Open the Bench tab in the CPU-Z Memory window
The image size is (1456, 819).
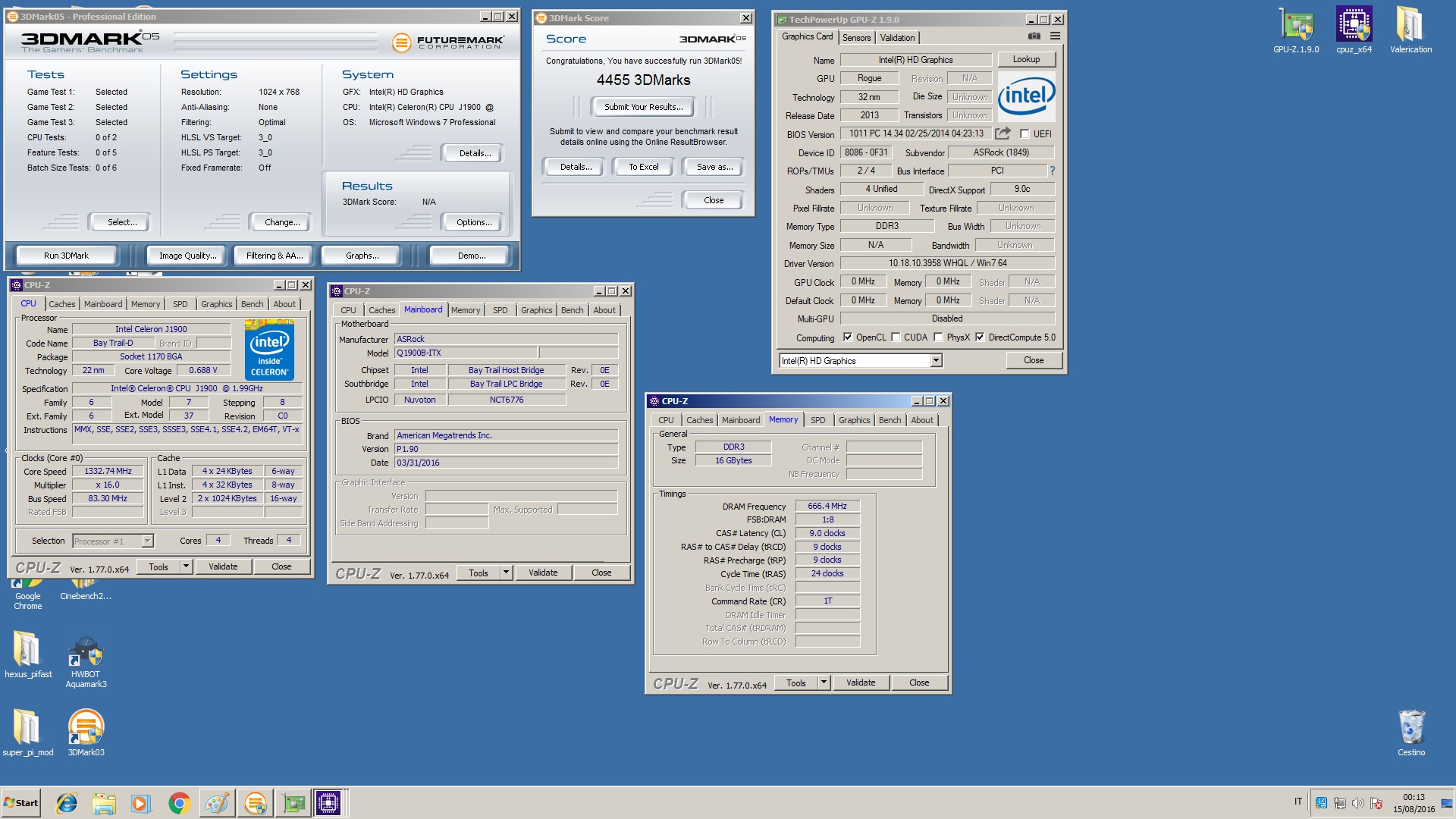(890, 420)
